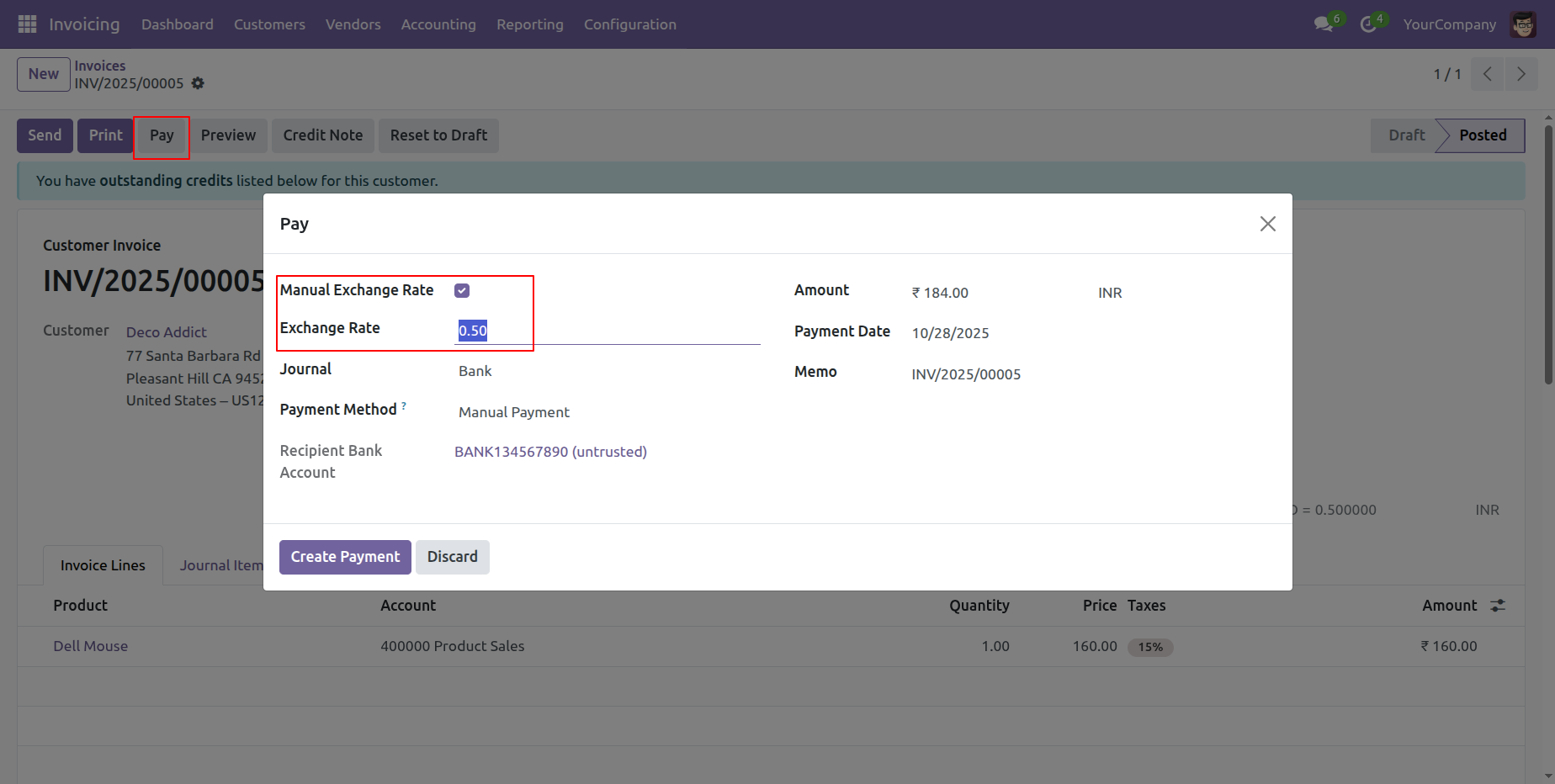Click the Create Payment button

(x=345, y=557)
